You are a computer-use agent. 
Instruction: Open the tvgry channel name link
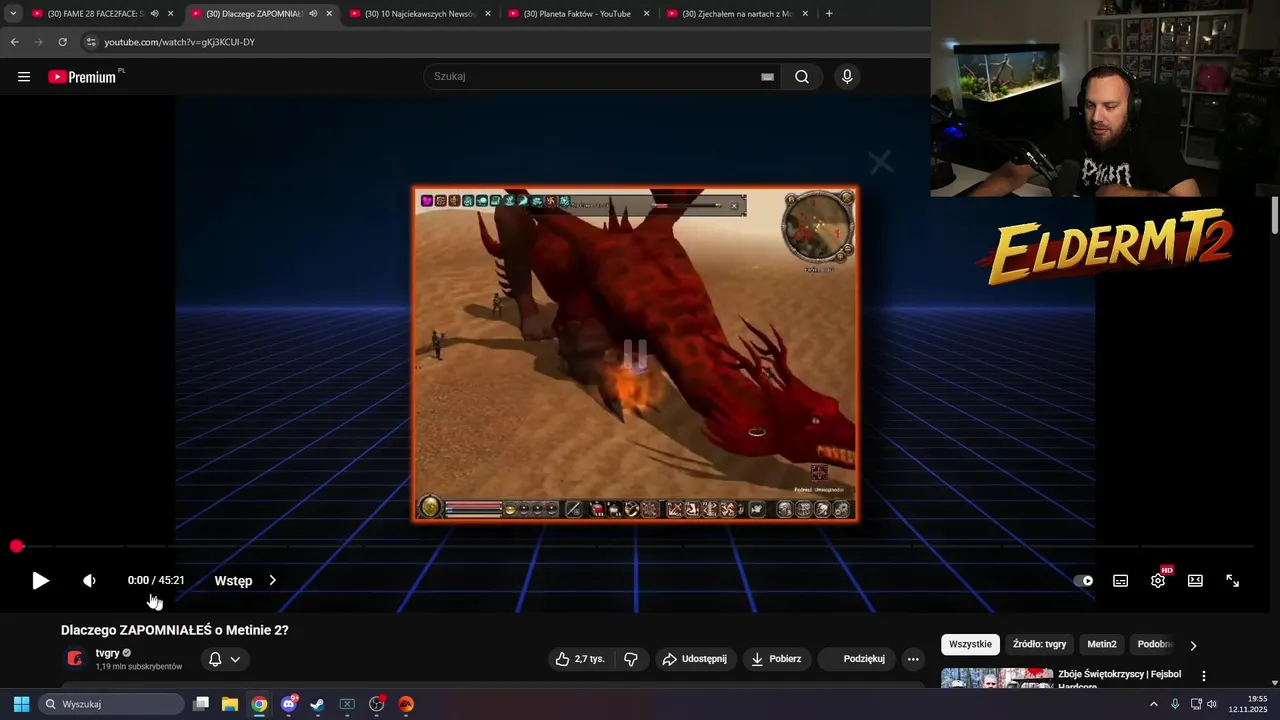click(x=107, y=653)
